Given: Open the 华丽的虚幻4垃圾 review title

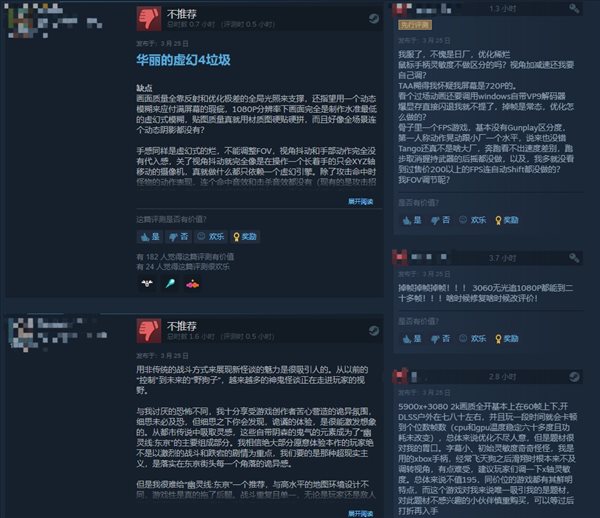Looking at the screenshot, I should point(183,60).
